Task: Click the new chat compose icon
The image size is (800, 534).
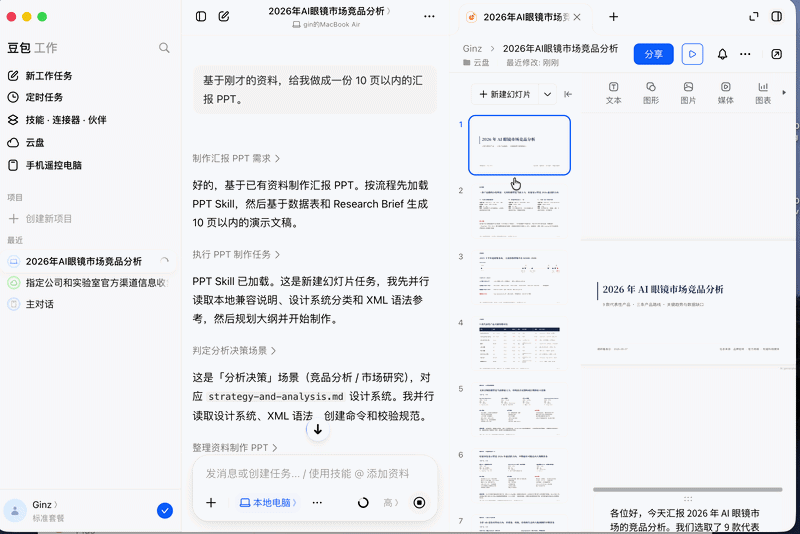Action: pyautogui.click(x=223, y=16)
